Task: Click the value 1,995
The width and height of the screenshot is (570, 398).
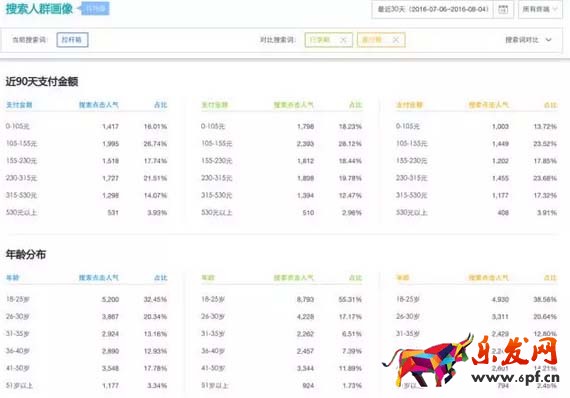Action: click(x=111, y=144)
